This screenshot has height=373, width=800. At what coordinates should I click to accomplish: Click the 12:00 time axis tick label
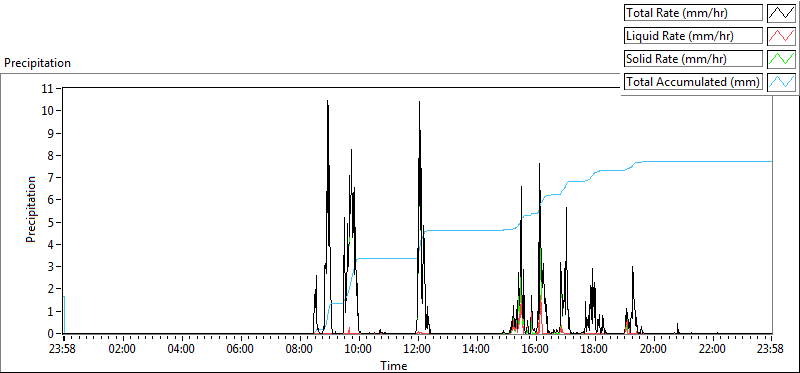click(418, 350)
